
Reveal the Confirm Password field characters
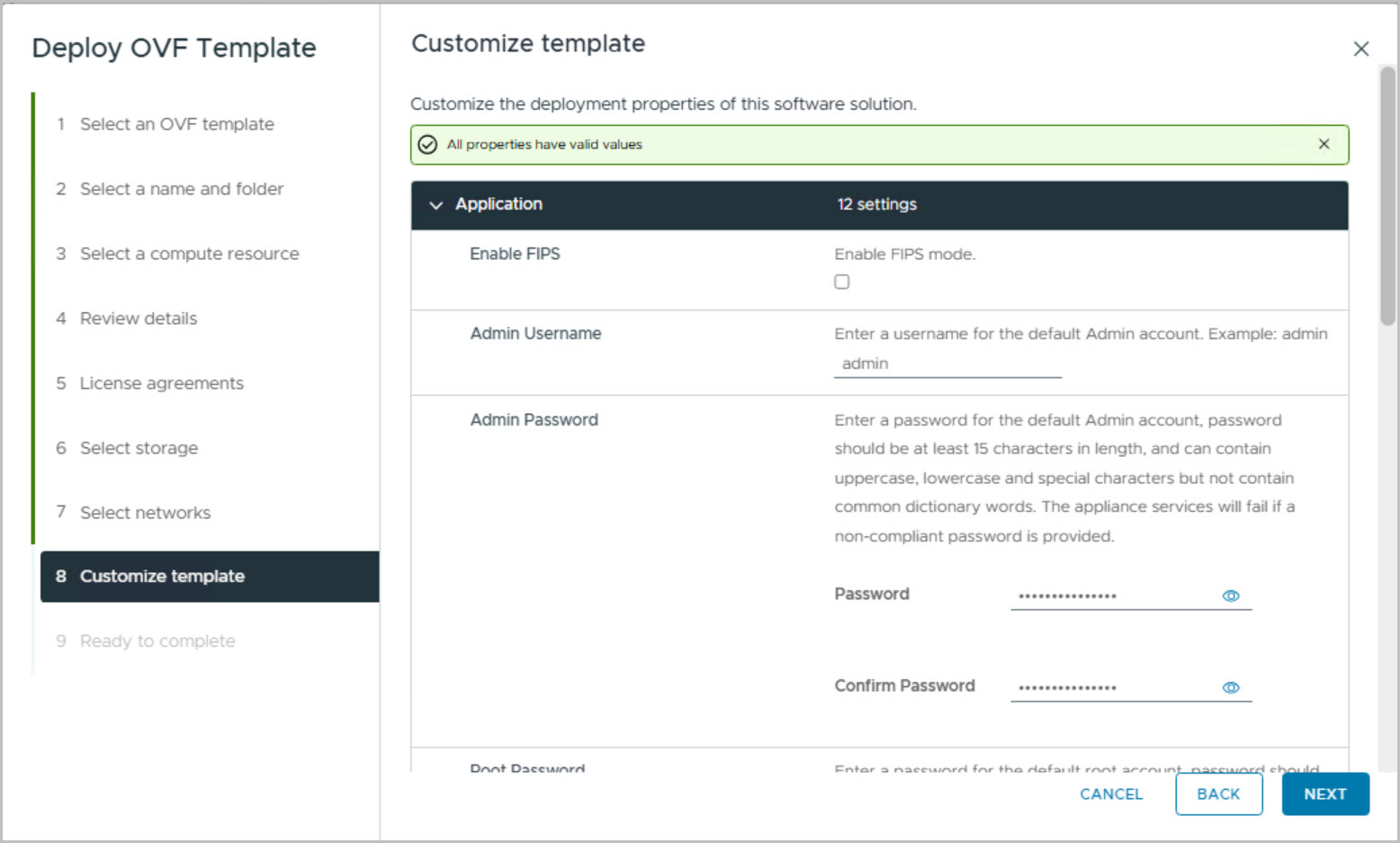coord(1231,687)
